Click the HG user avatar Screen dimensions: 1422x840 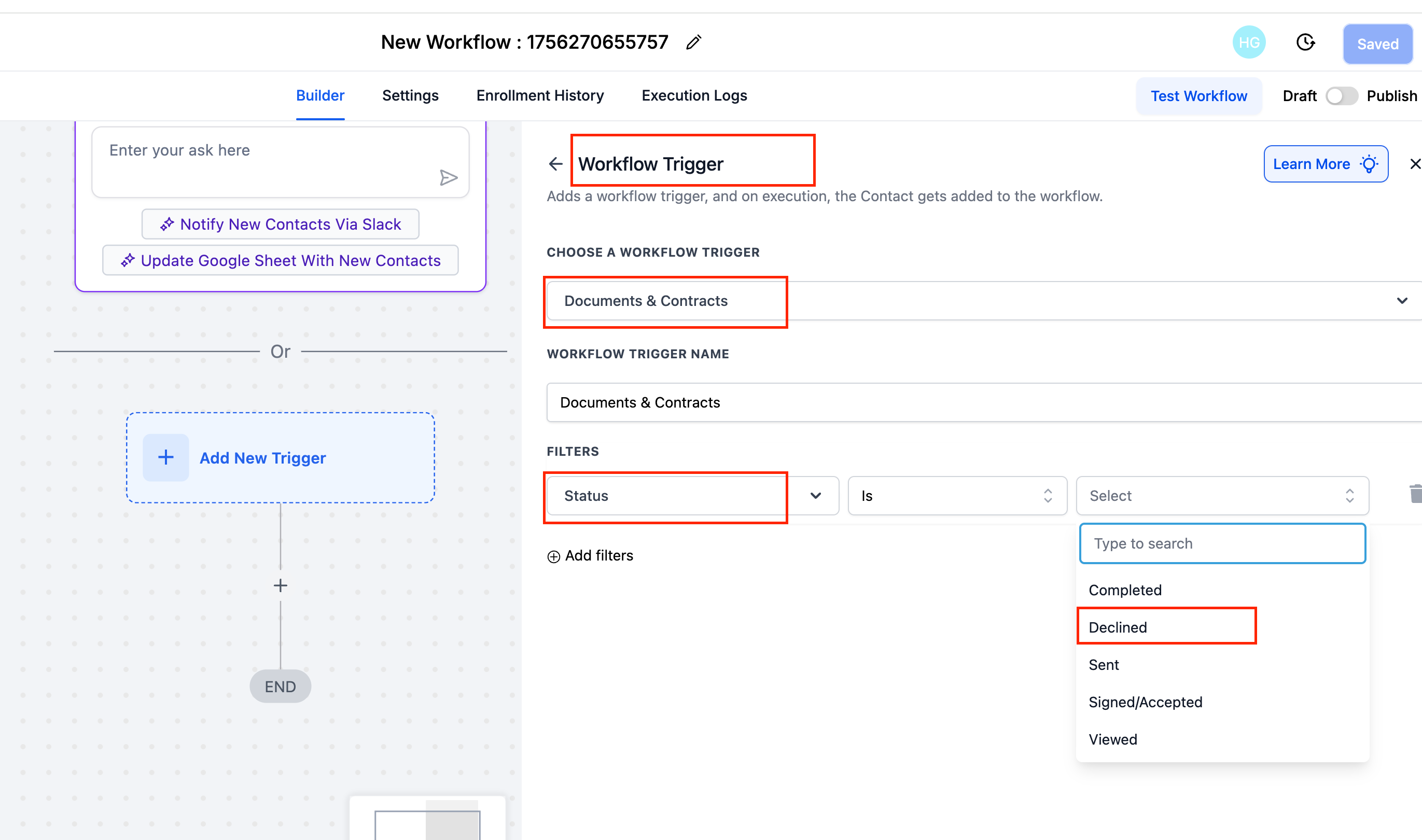(x=1248, y=43)
